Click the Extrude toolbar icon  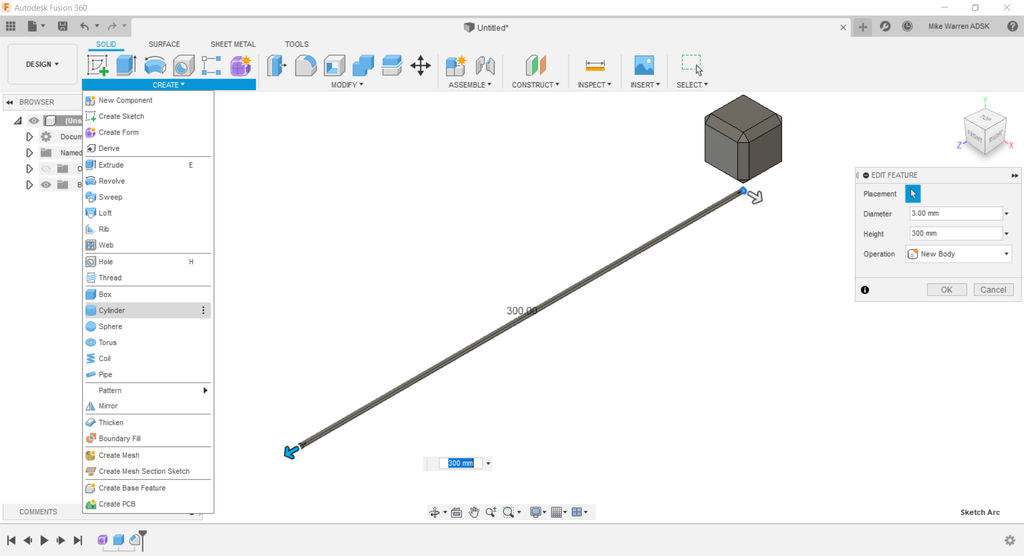coord(126,65)
